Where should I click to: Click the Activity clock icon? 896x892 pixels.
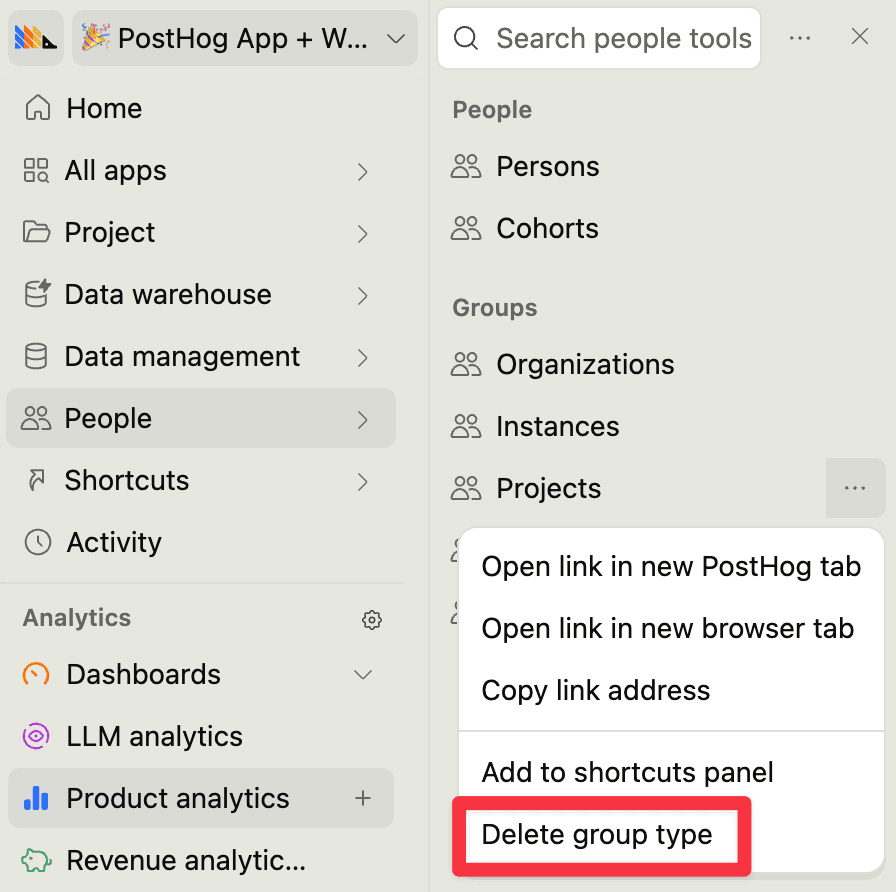pos(36,542)
